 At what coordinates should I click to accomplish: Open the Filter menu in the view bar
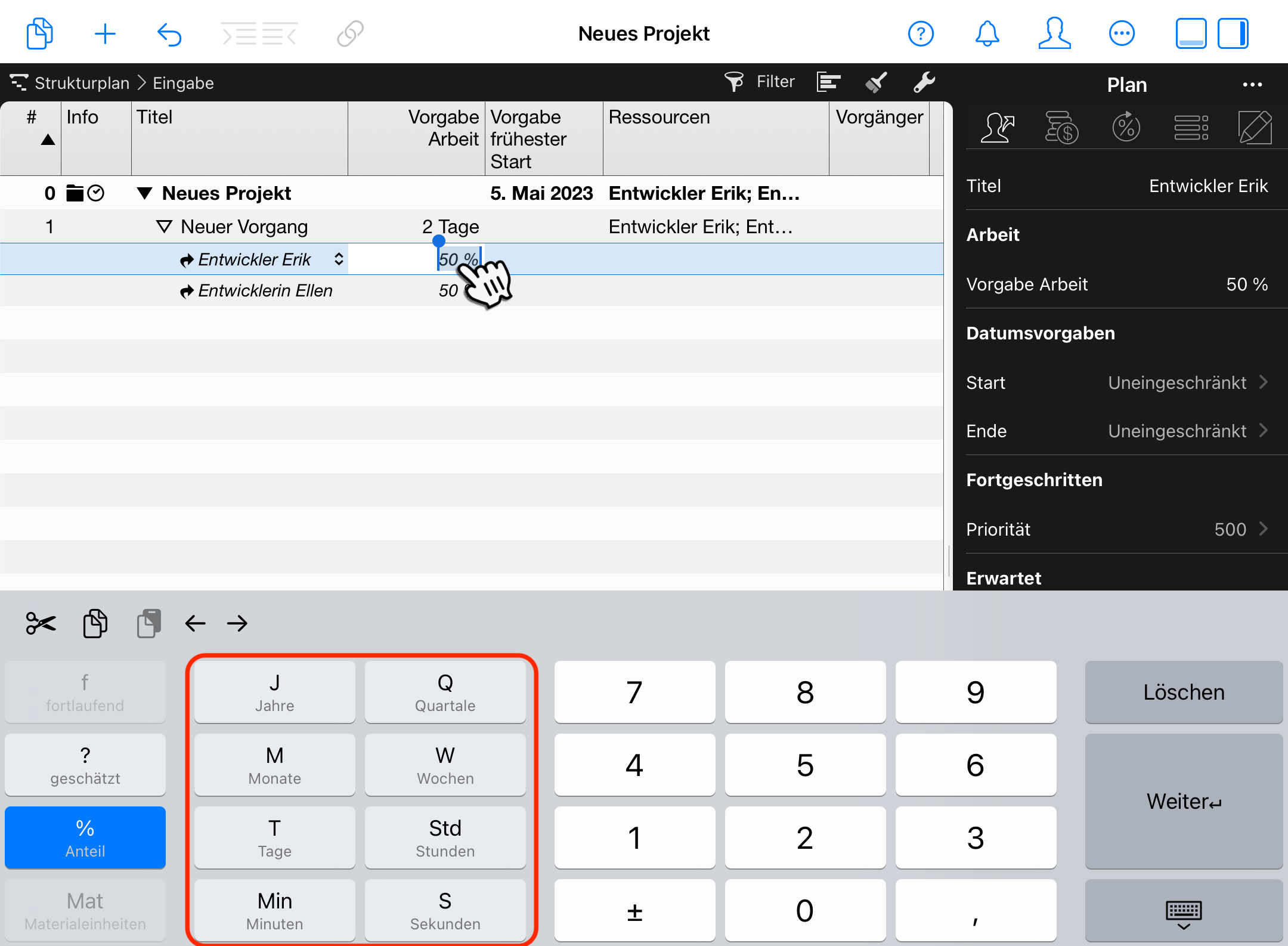coord(760,81)
